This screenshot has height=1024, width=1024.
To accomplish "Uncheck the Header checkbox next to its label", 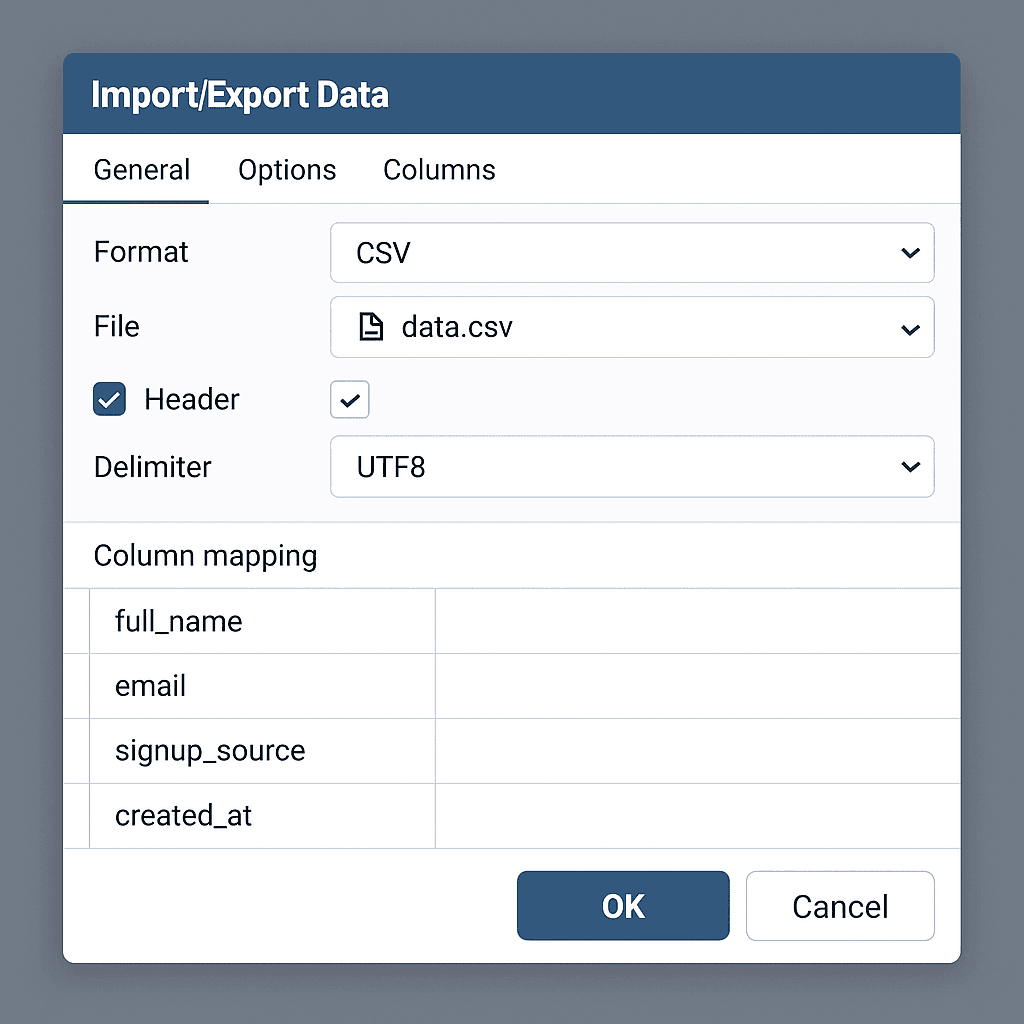I will click(x=108, y=399).
